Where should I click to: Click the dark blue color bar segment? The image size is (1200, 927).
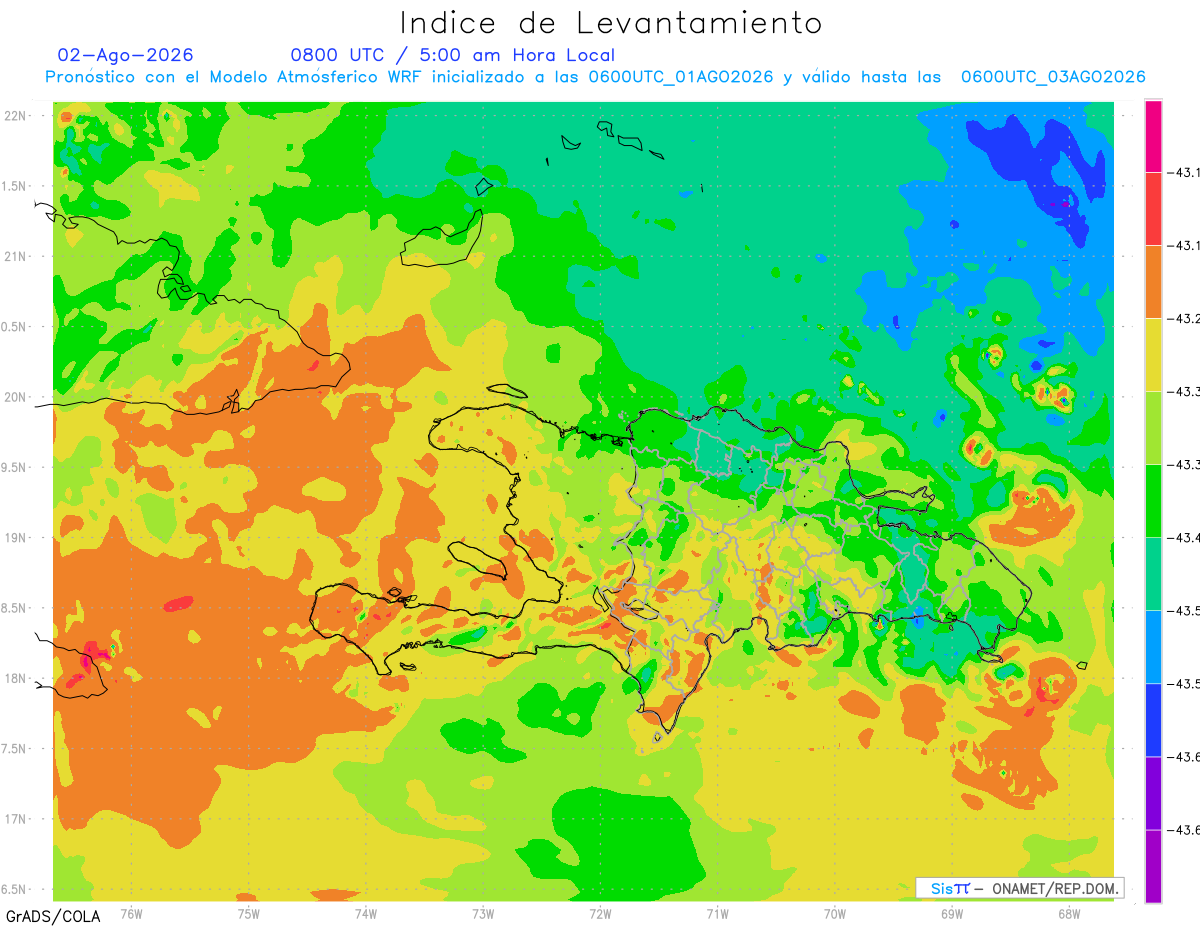coord(1153,720)
